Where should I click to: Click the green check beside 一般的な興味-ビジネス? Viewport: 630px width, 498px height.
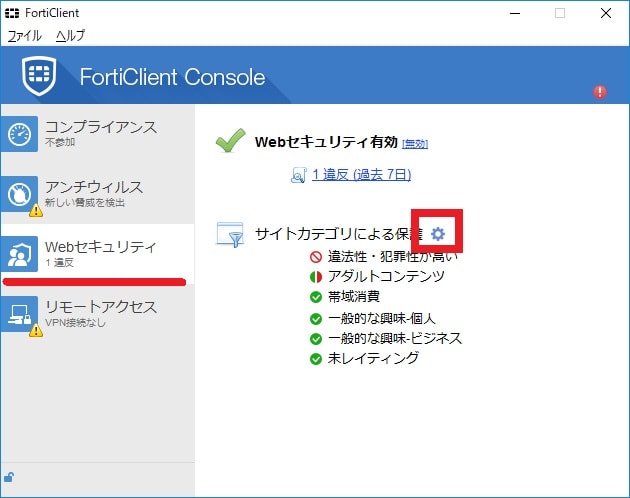(316, 339)
